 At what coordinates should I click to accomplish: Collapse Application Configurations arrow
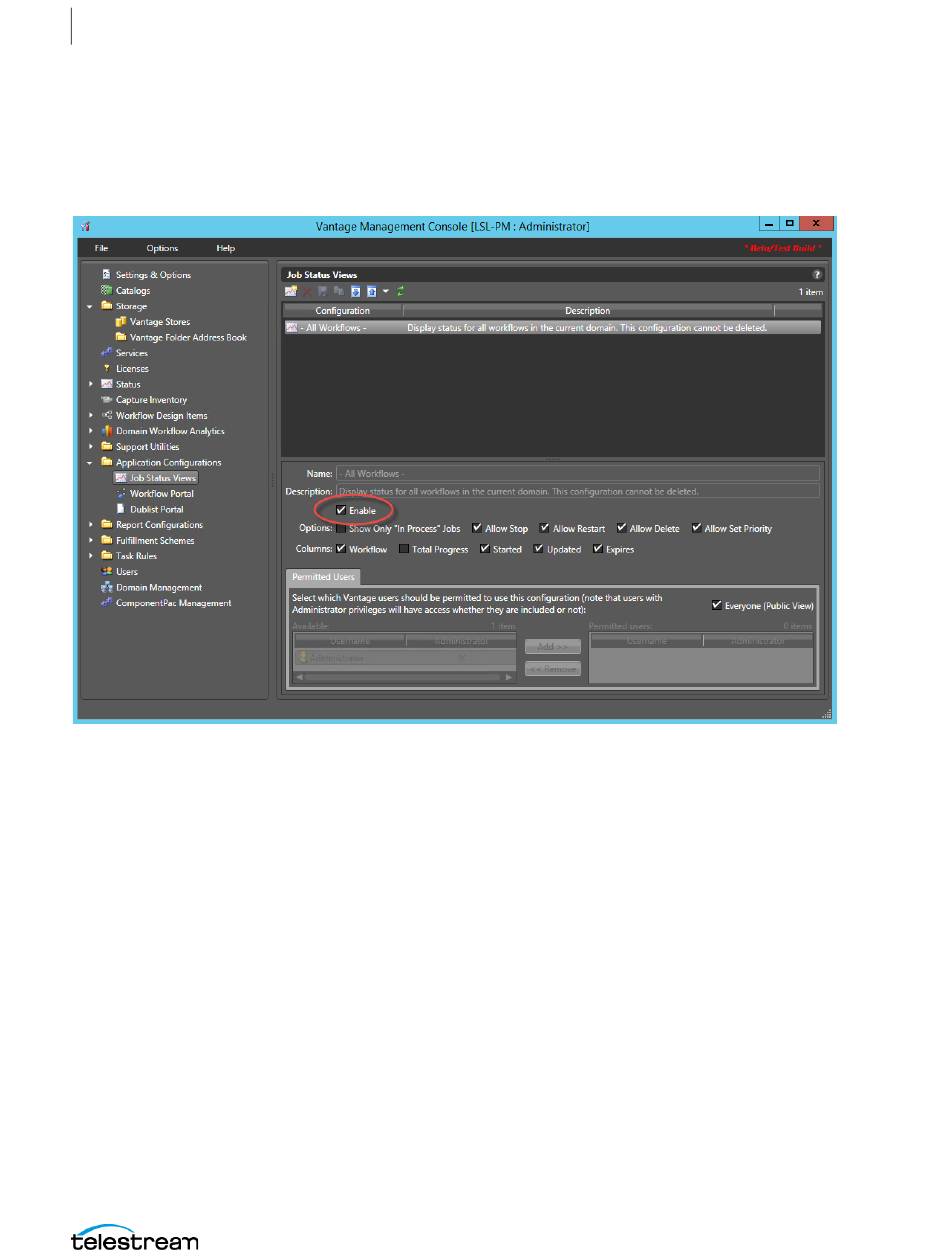click(91, 463)
